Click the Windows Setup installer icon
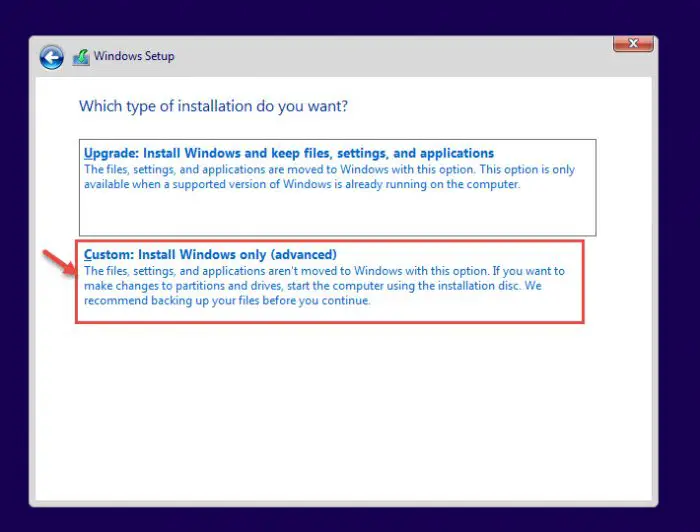Viewport: 700px width, 532px height. click(x=81, y=57)
